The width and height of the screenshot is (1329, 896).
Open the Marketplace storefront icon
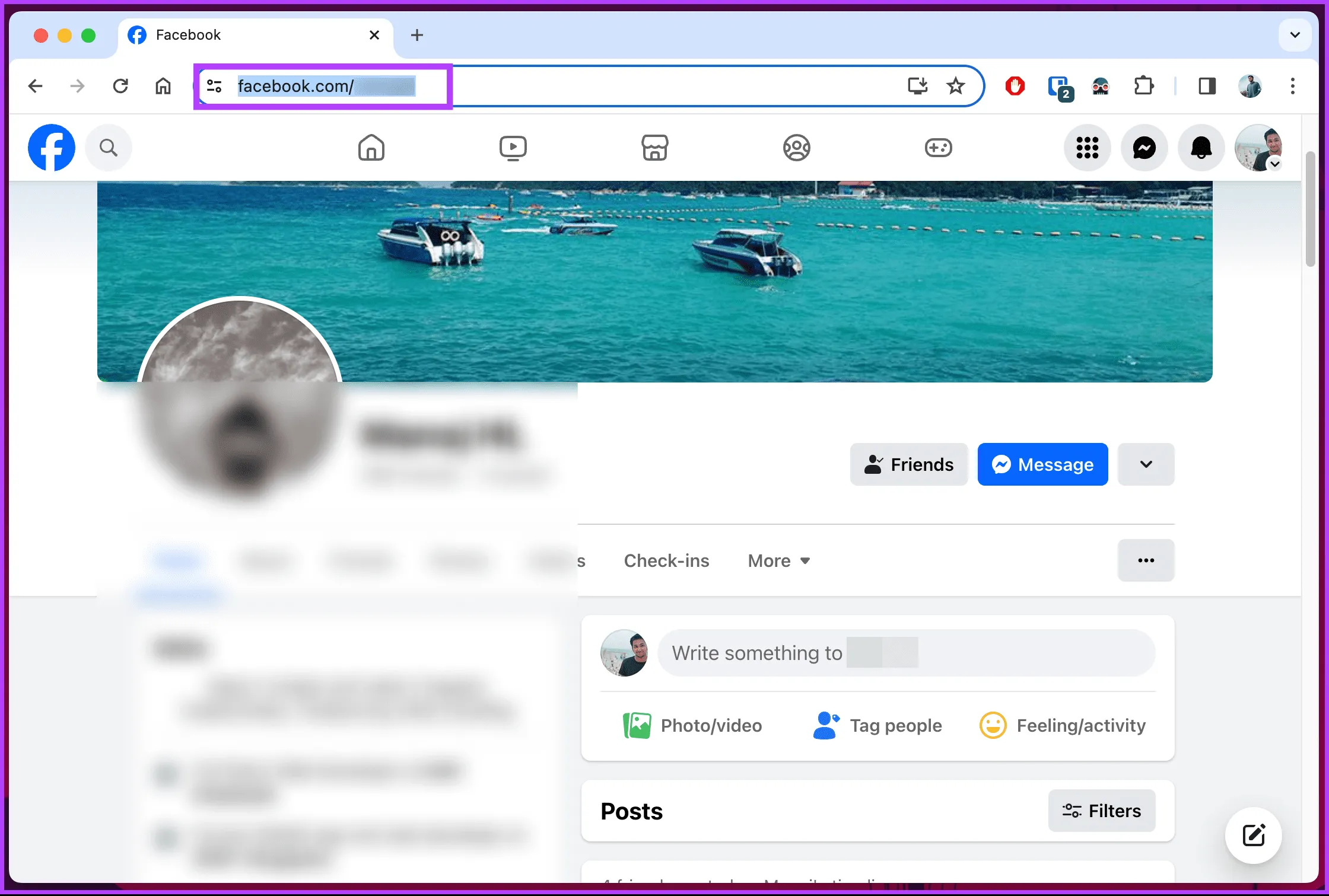click(654, 148)
